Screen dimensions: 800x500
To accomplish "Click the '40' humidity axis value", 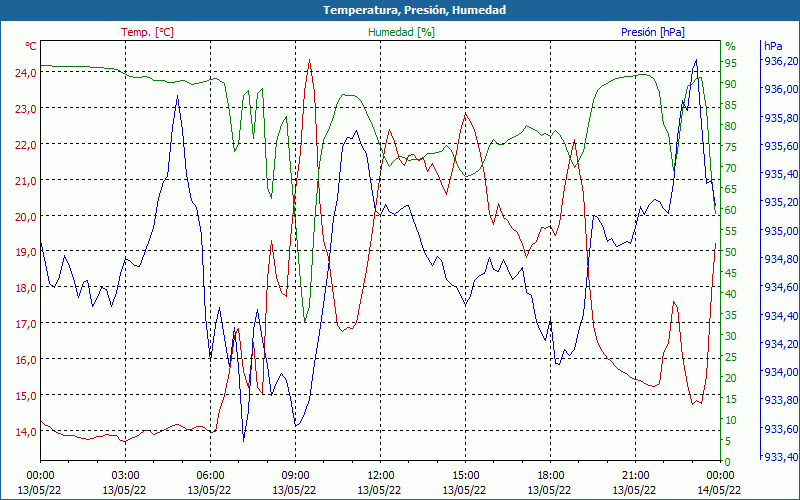I will click(x=731, y=294).
